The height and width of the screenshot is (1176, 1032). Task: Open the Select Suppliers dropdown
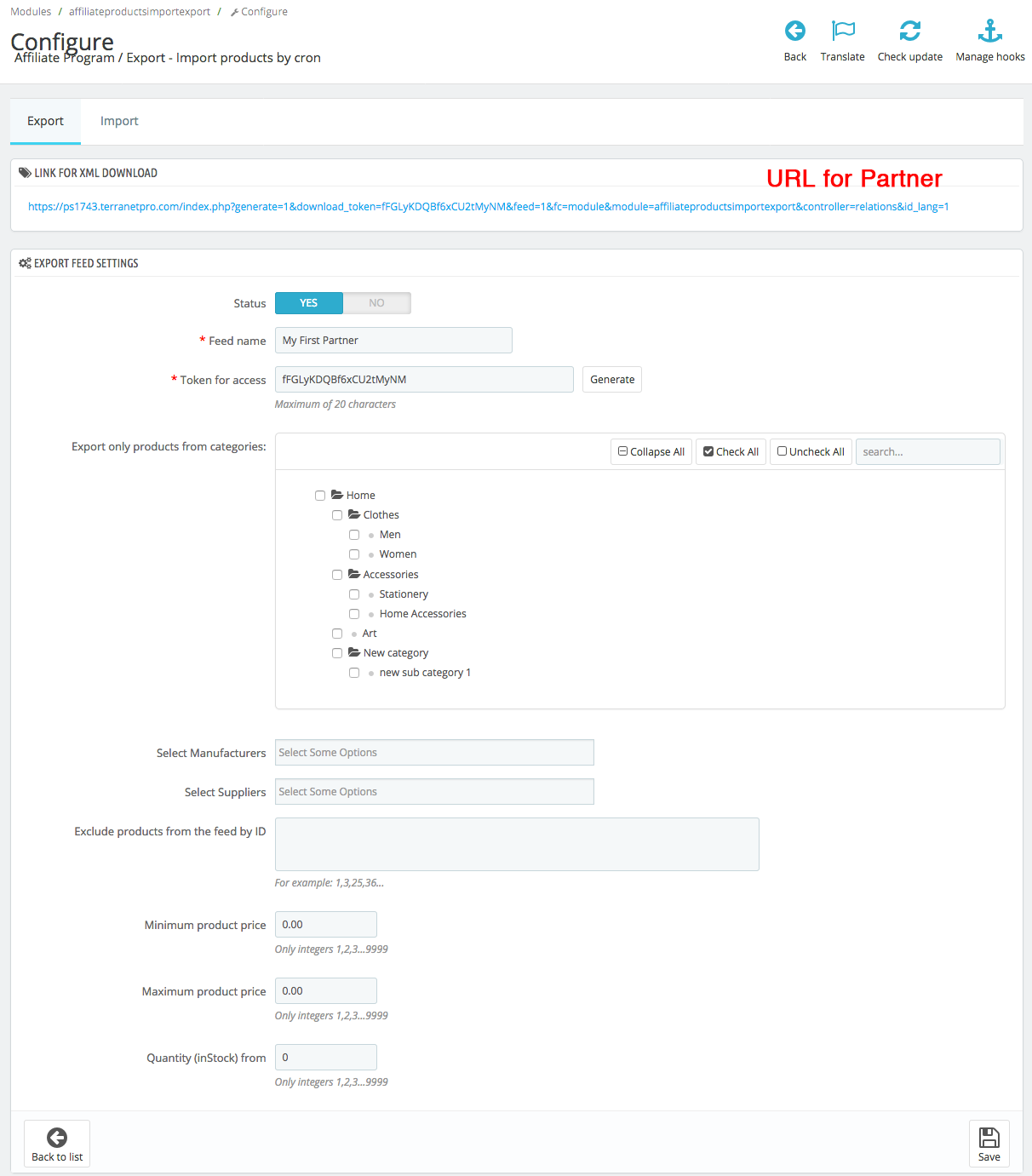[x=434, y=792]
